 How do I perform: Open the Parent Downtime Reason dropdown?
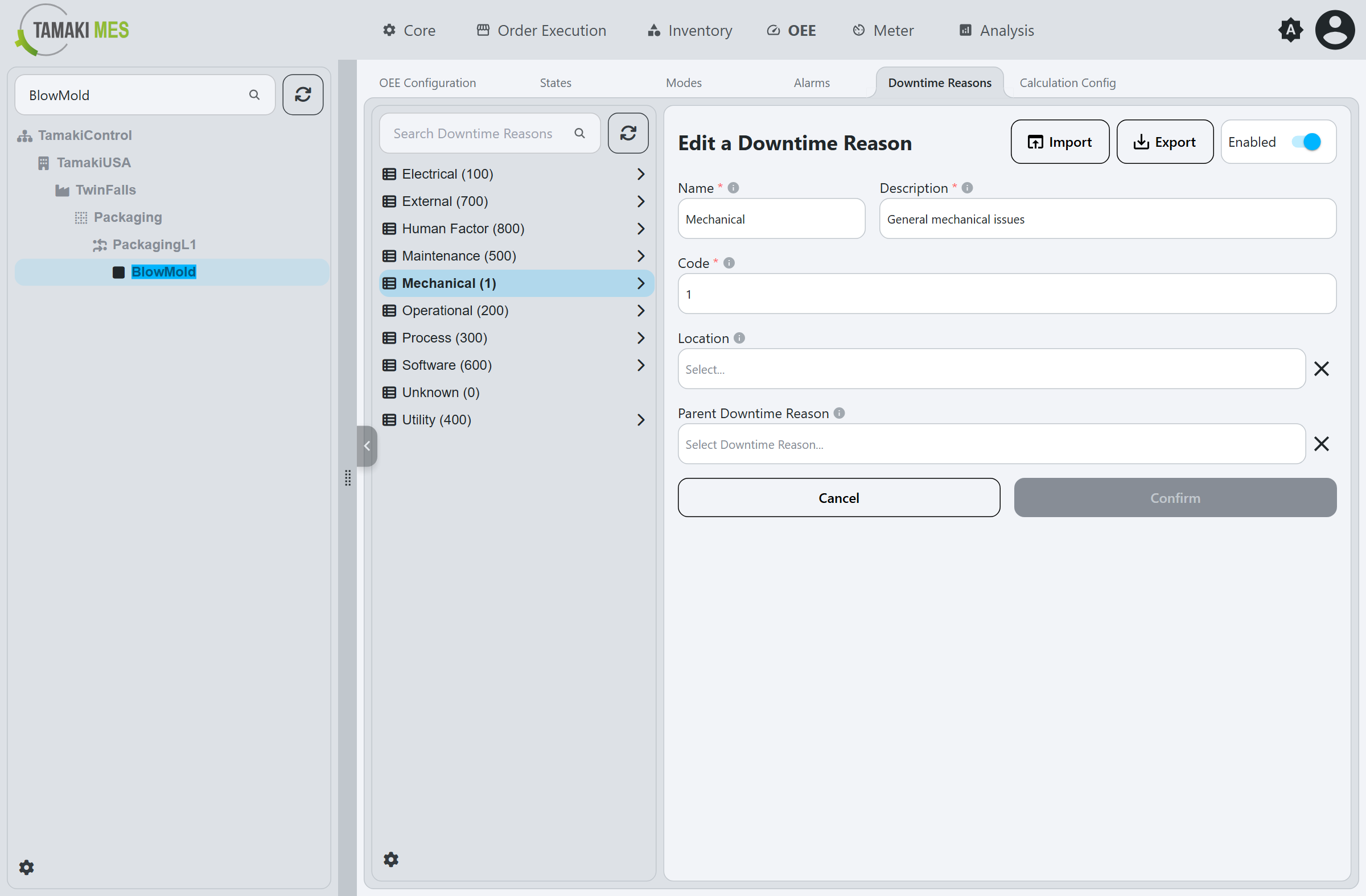pos(991,444)
